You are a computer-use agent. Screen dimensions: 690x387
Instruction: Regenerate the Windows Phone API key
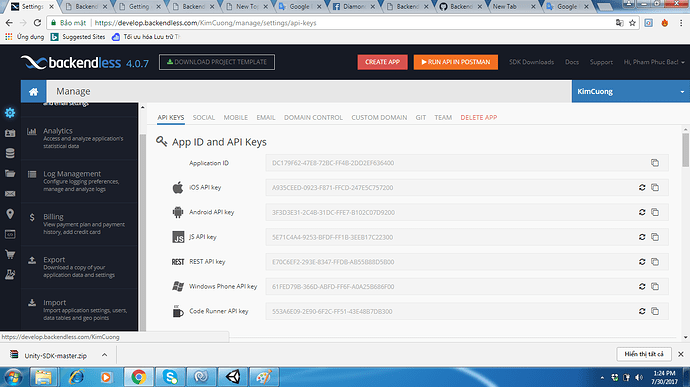click(x=642, y=286)
